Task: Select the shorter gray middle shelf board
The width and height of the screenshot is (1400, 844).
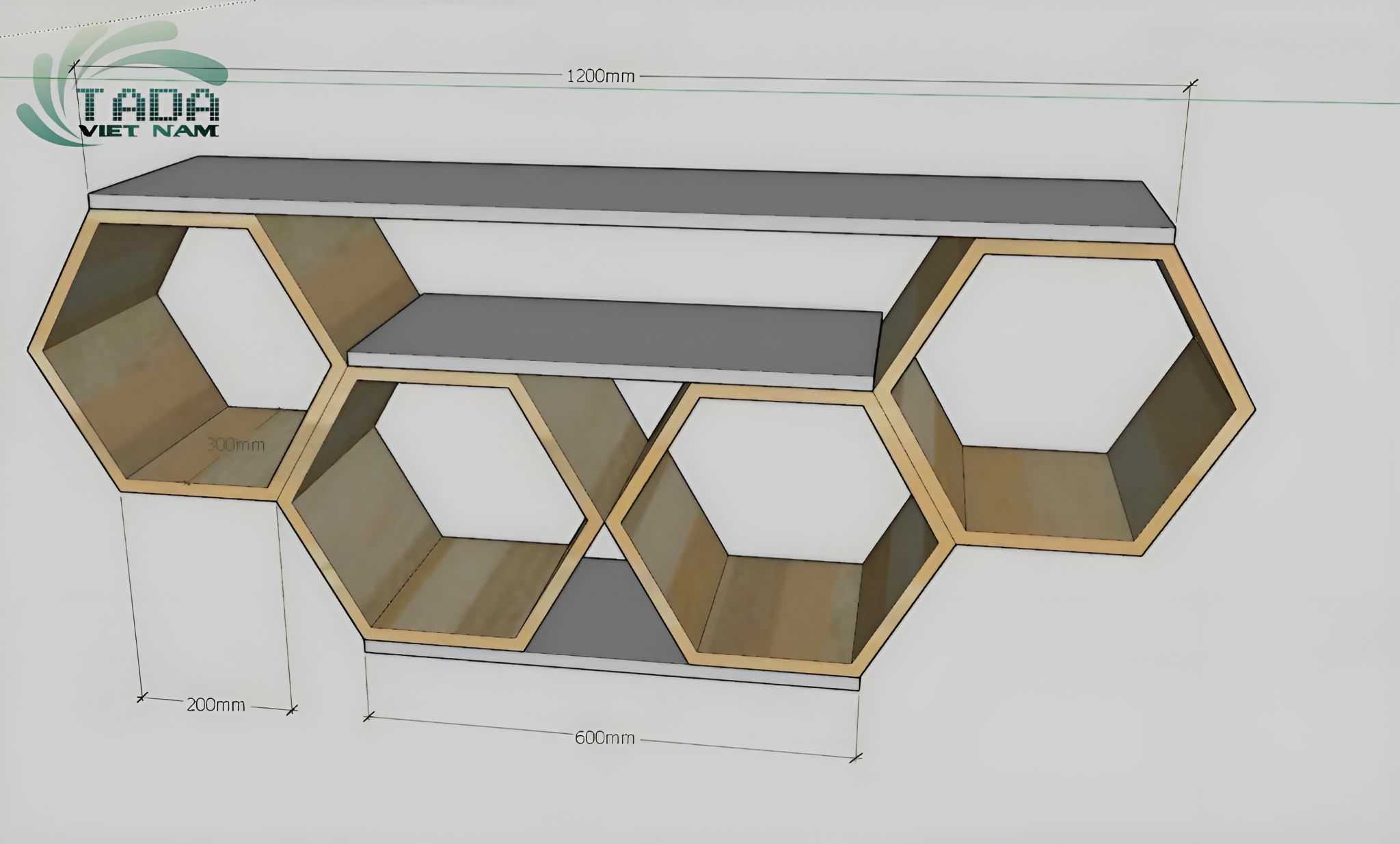Action: point(615,342)
